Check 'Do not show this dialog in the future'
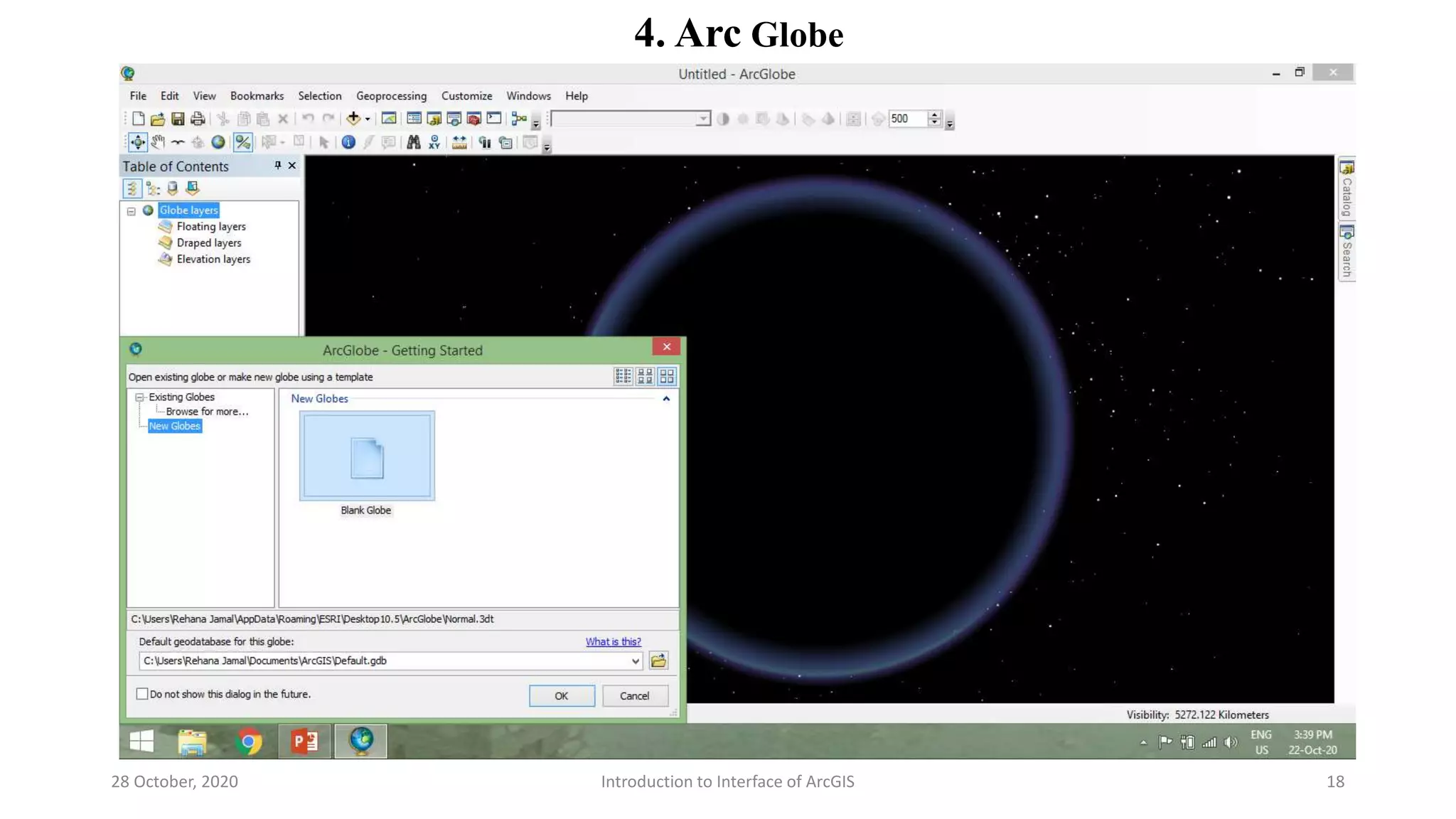The image size is (1456, 819). click(142, 694)
